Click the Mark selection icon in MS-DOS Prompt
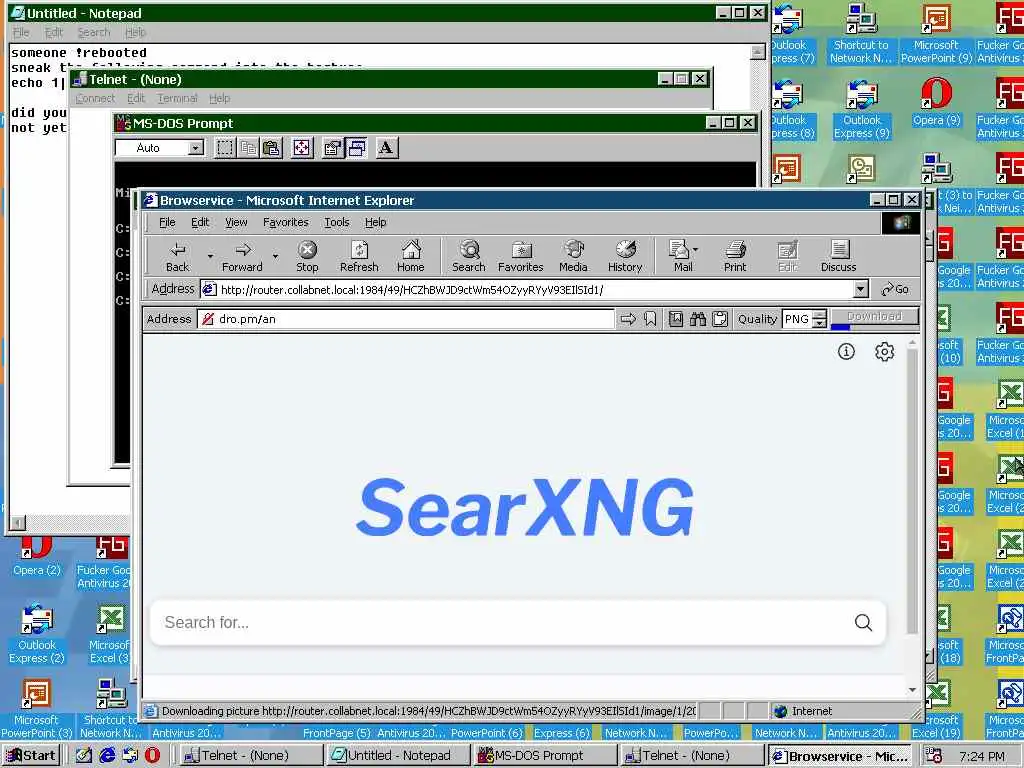This screenshot has width=1024, height=768. point(225,148)
